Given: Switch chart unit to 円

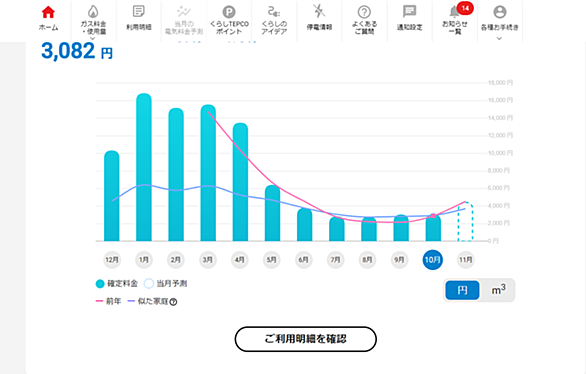Looking at the screenshot, I should point(462,290).
